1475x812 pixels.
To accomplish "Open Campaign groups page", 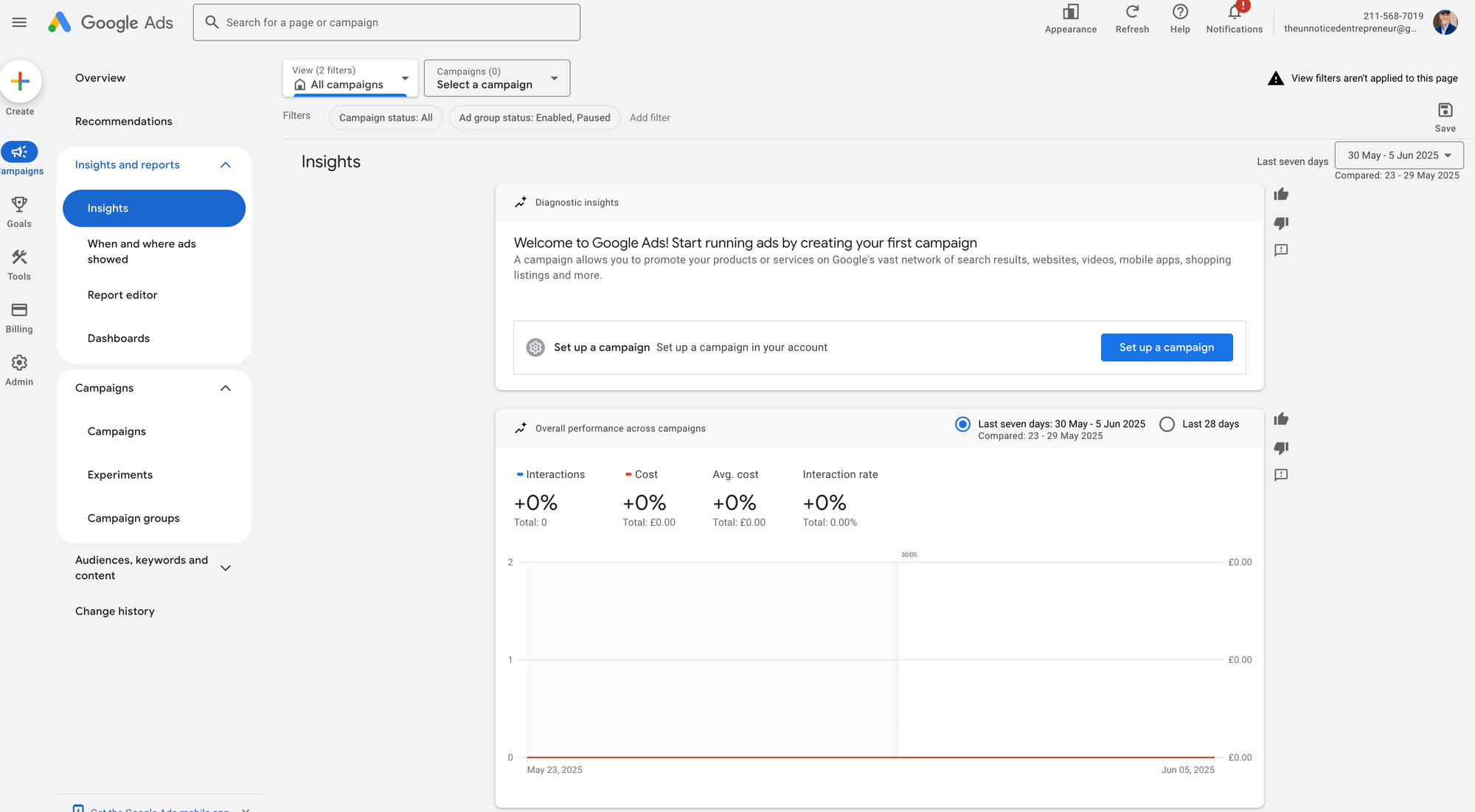I will point(133,518).
